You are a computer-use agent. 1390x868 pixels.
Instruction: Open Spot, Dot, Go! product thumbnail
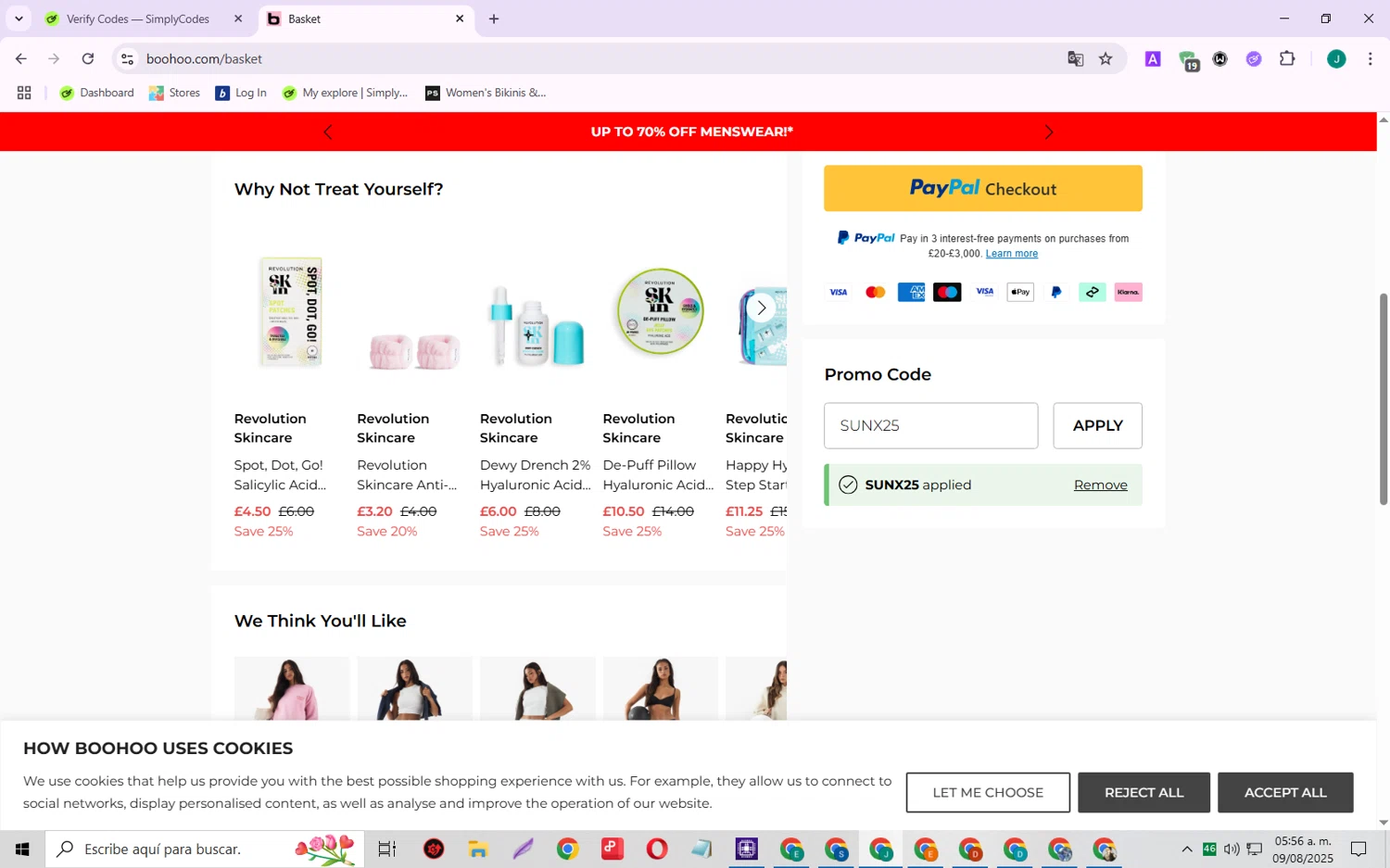[x=291, y=311]
